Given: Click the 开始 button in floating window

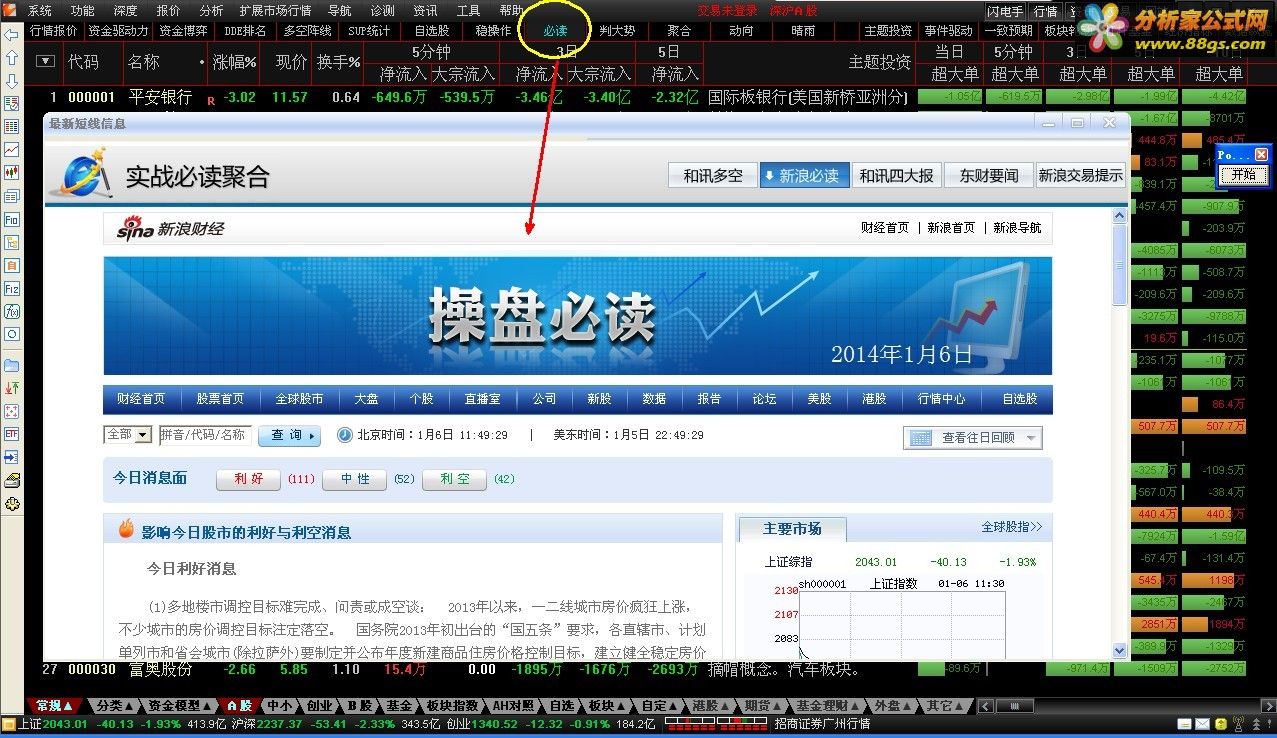Looking at the screenshot, I should (1243, 174).
